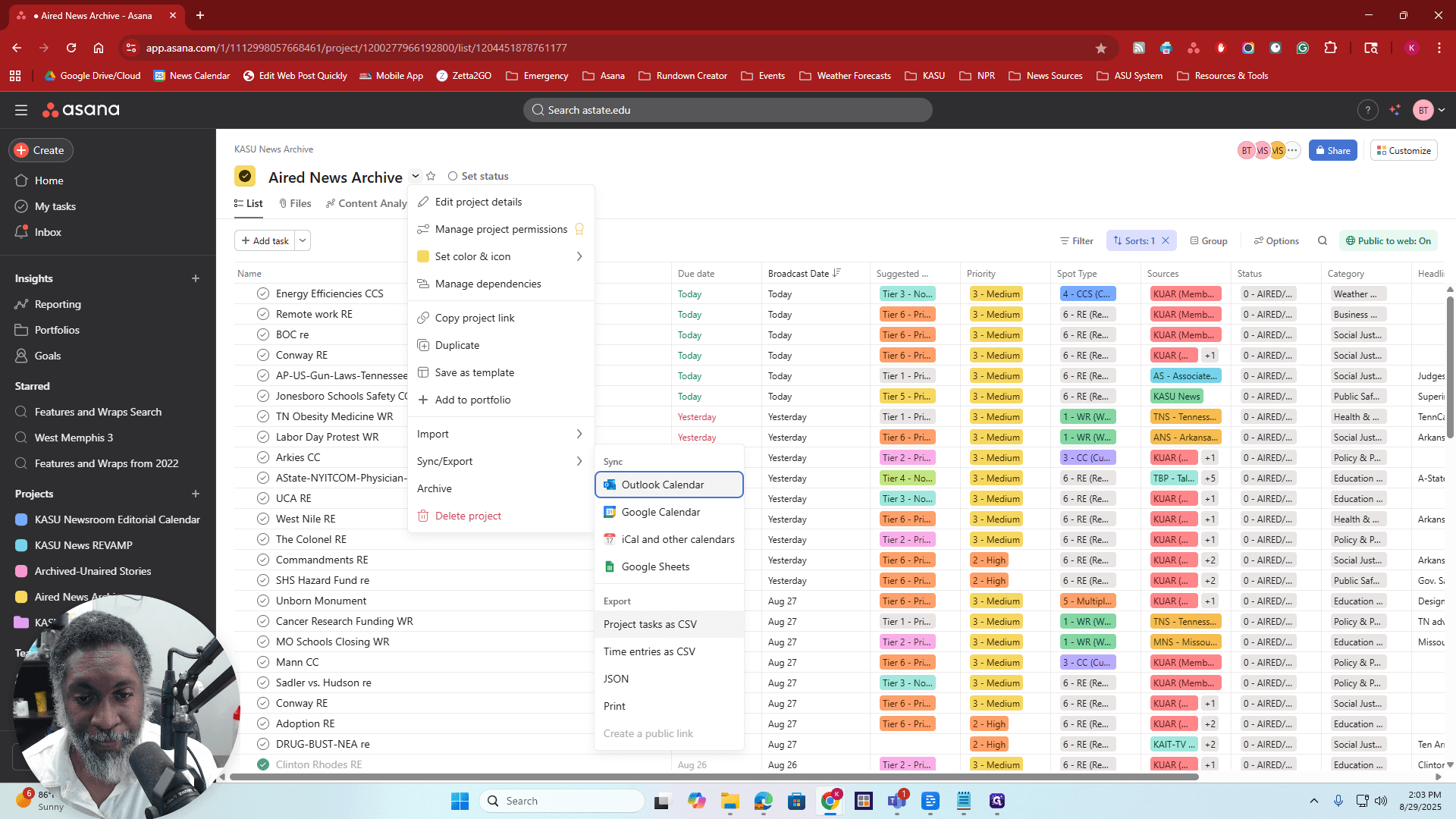Expand the Import submenu
This screenshot has width=1456, height=819.
[x=500, y=434]
